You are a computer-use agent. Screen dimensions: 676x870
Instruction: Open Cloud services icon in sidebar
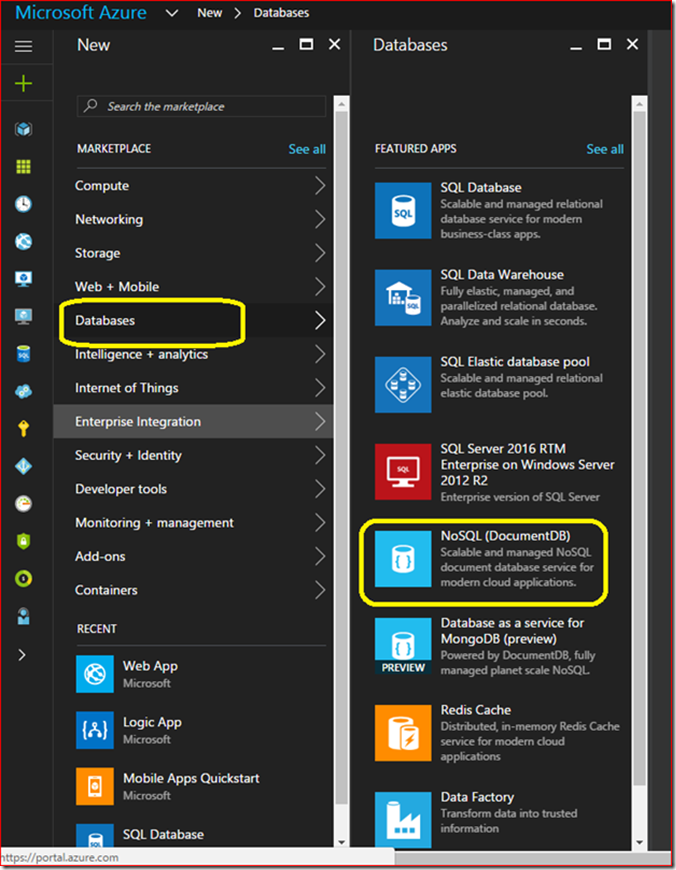(23, 391)
